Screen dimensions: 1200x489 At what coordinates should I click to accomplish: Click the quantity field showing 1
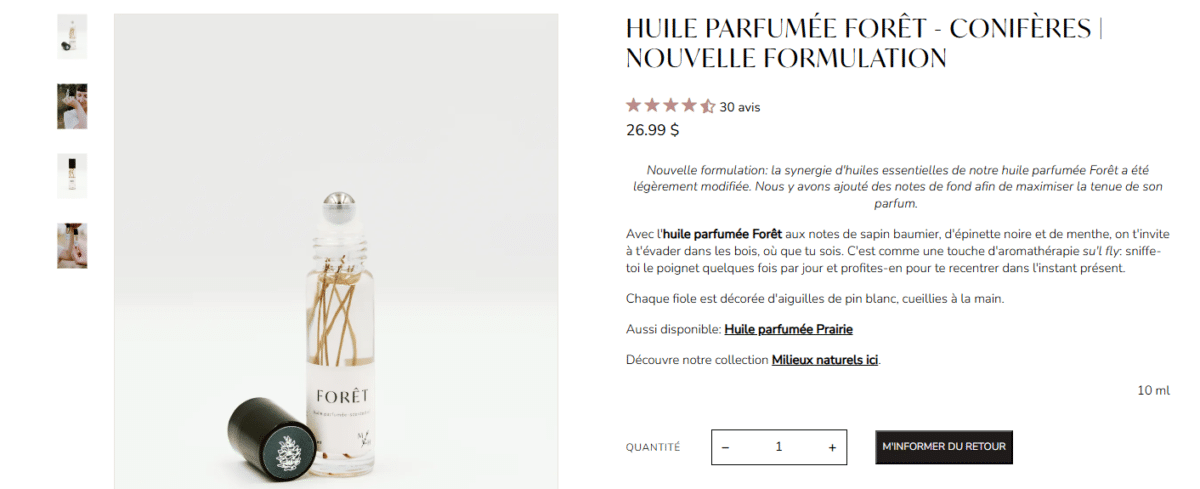pos(779,447)
